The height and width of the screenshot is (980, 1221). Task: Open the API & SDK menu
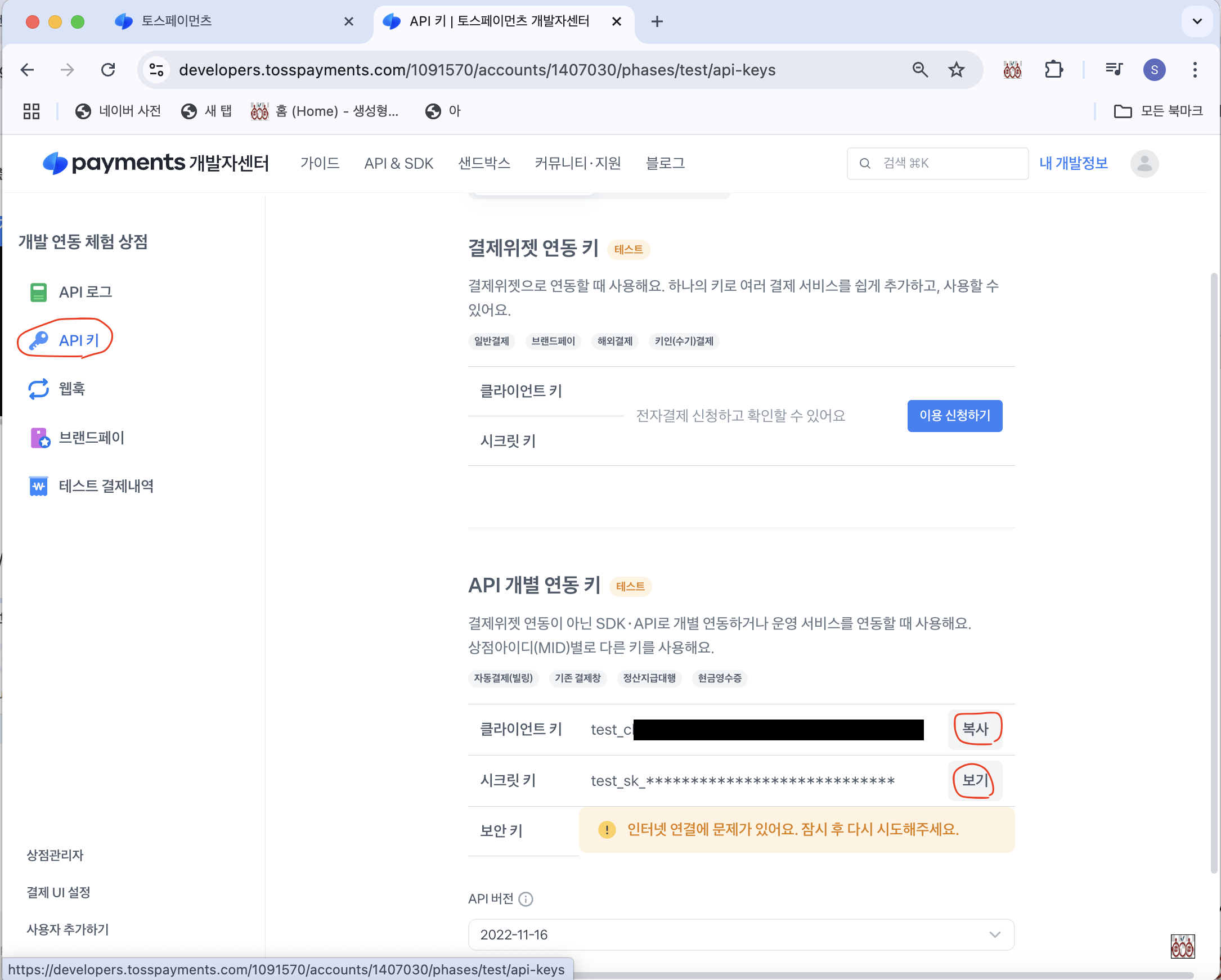point(399,163)
